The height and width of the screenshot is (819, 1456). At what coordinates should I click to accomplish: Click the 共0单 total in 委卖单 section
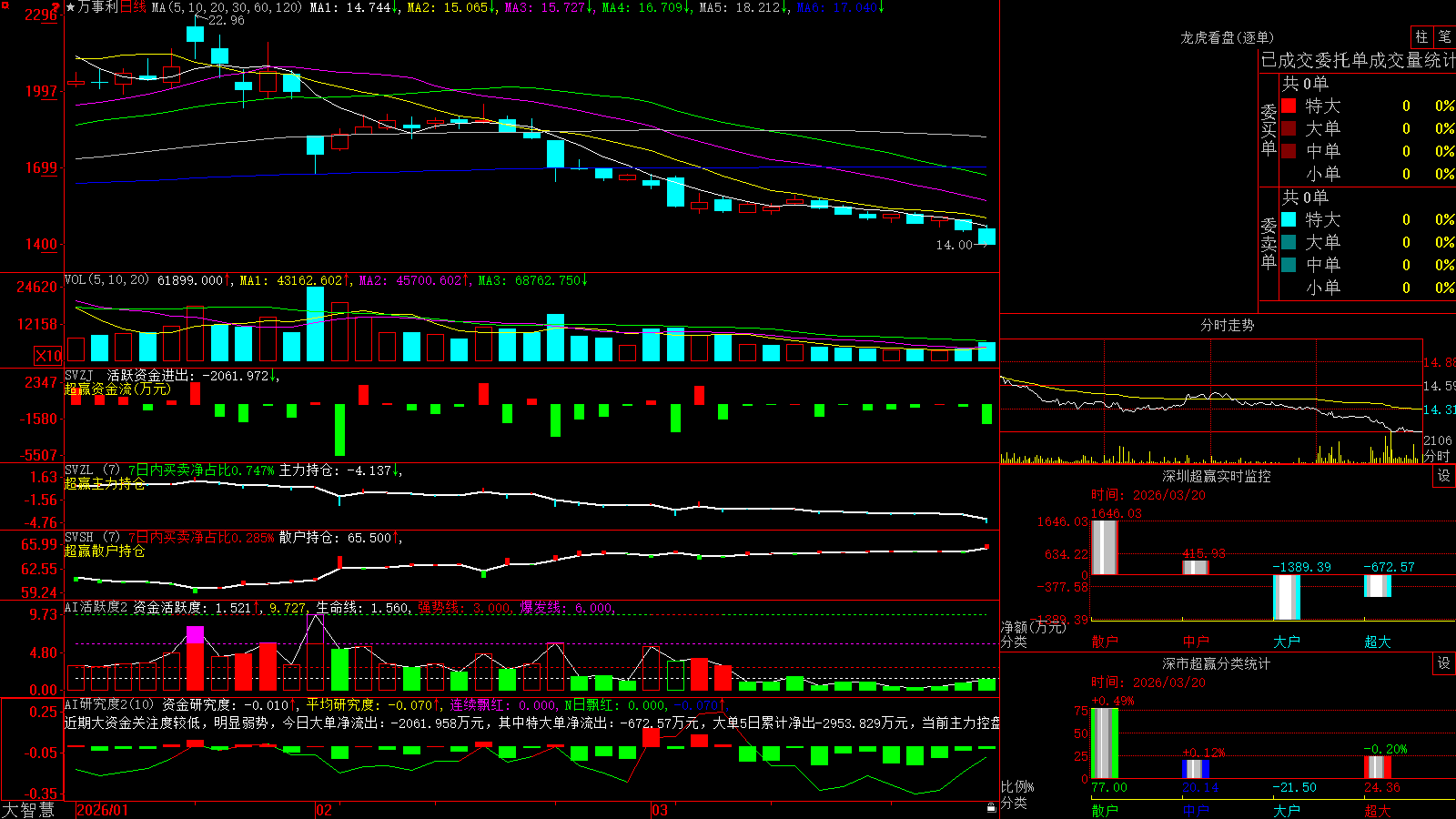(1305, 197)
